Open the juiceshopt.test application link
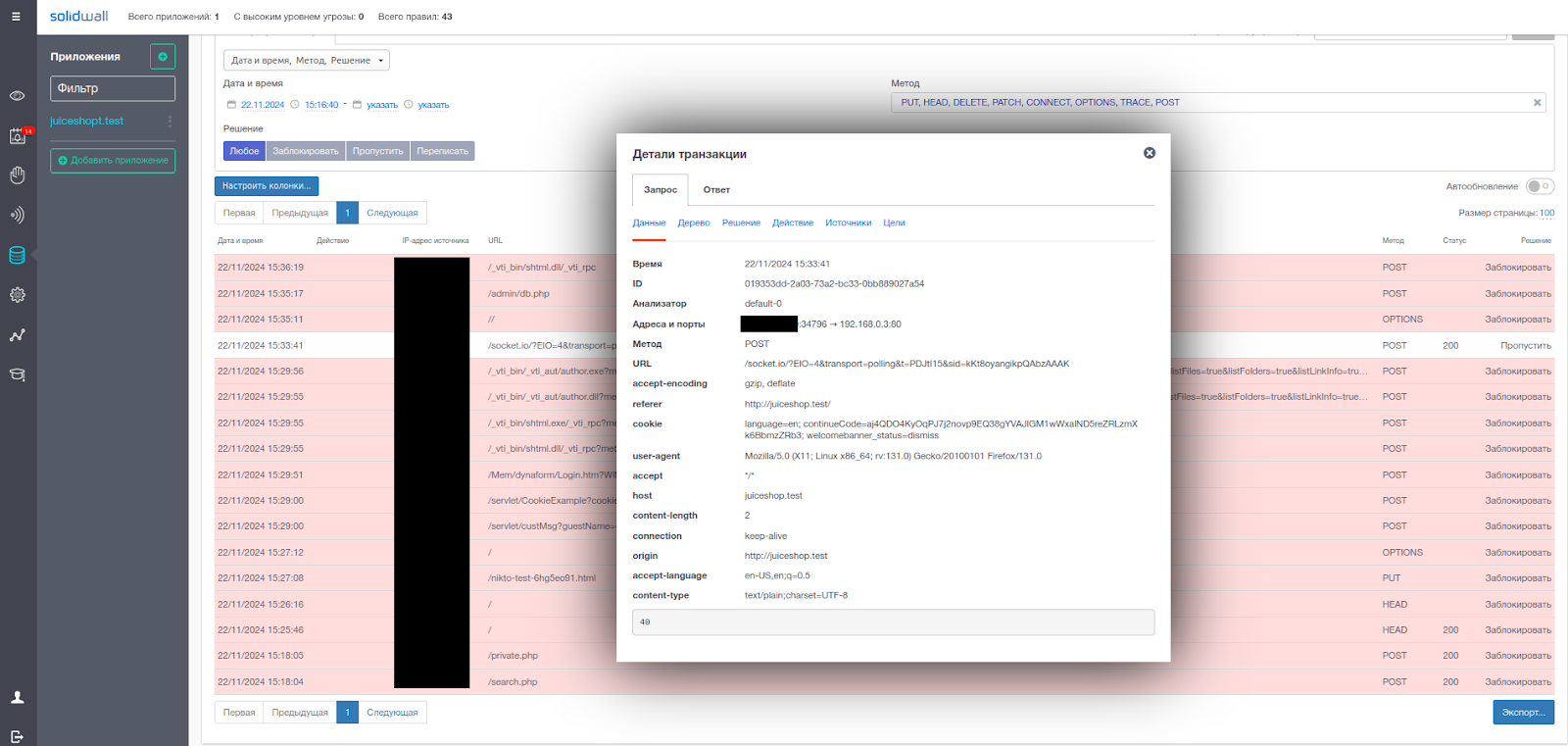1568x746 pixels. (x=87, y=122)
